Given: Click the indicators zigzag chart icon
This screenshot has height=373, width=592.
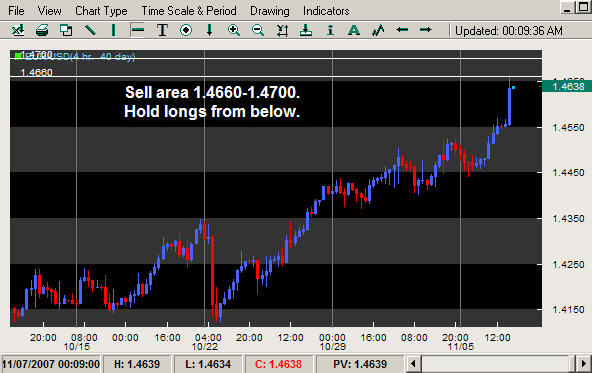Looking at the screenshot, I should pyautogui.click(x=378, y=30).
